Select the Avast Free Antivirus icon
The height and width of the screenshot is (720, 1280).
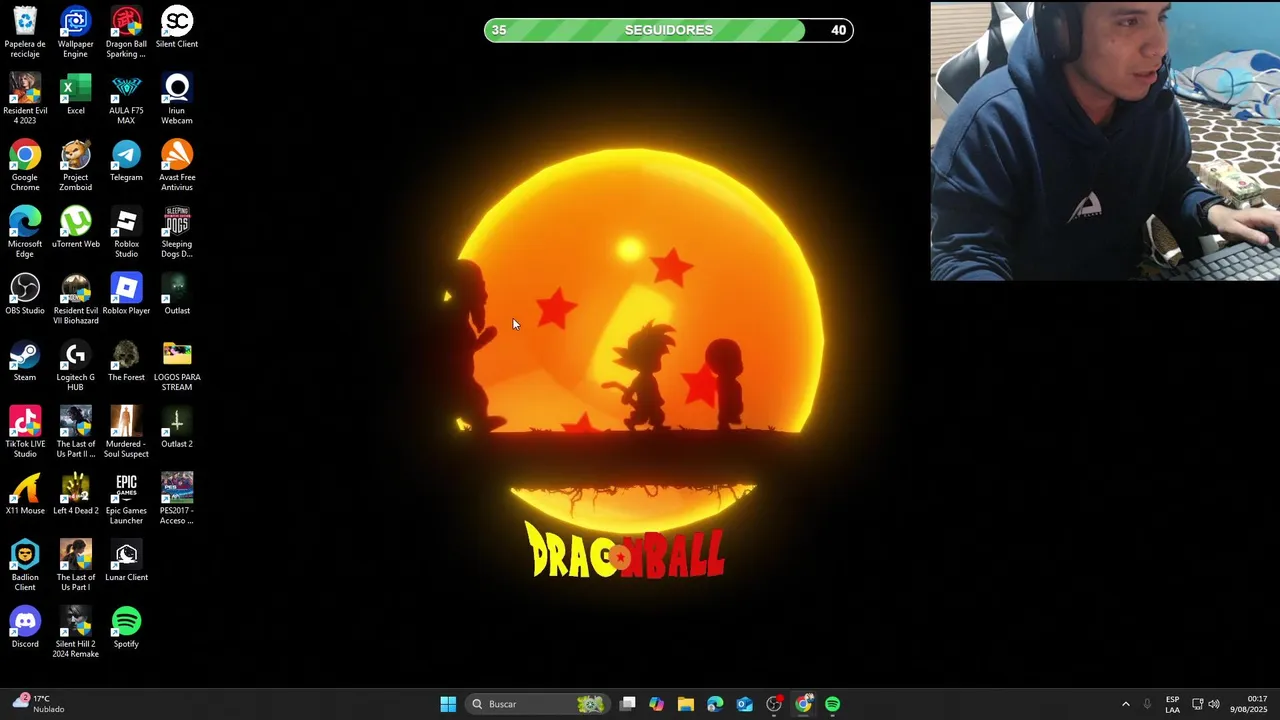177,166
